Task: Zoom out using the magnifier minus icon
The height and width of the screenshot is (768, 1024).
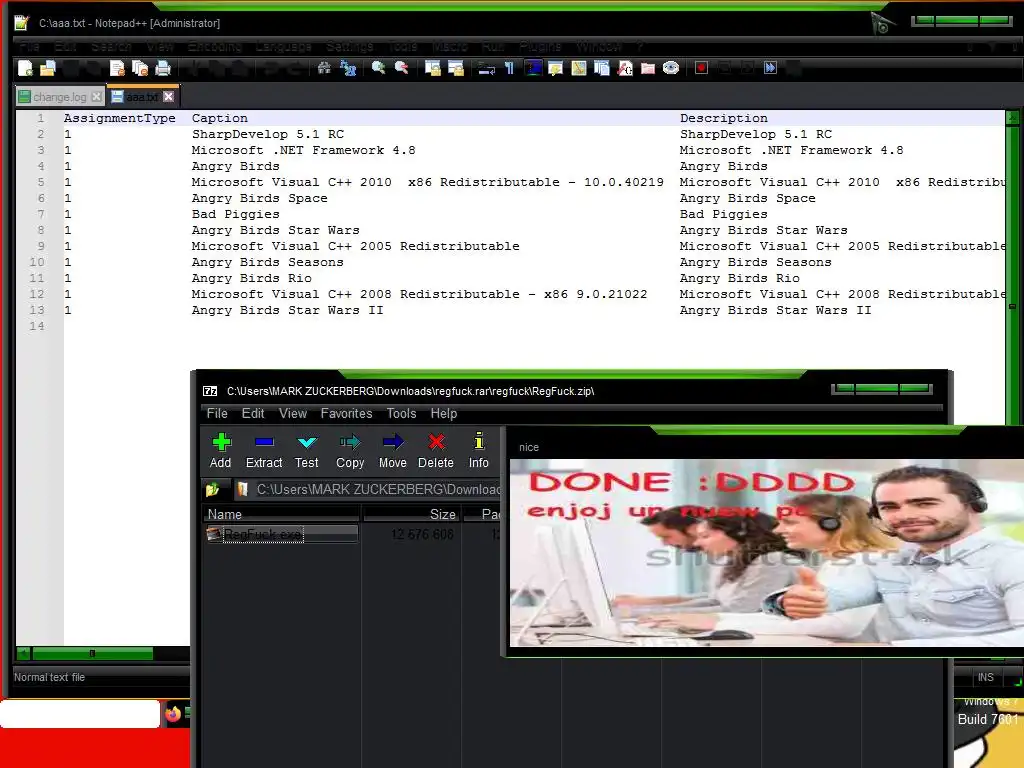Action: pos(402,68)
